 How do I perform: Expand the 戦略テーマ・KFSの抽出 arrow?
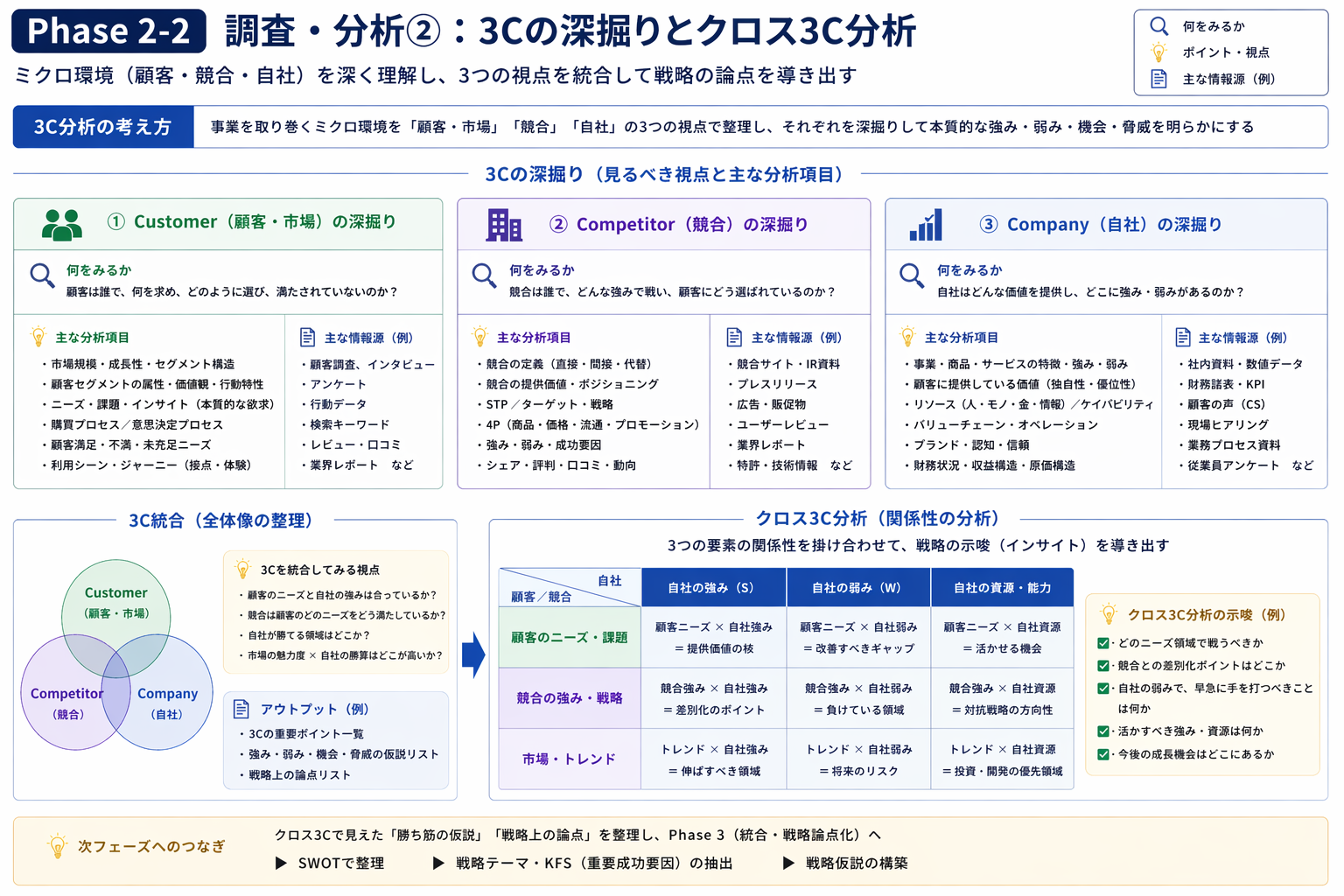[437, 863]
